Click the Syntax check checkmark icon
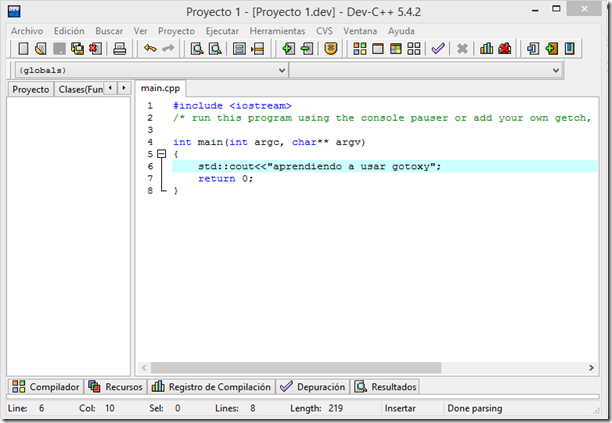 [x=438, y=49]
